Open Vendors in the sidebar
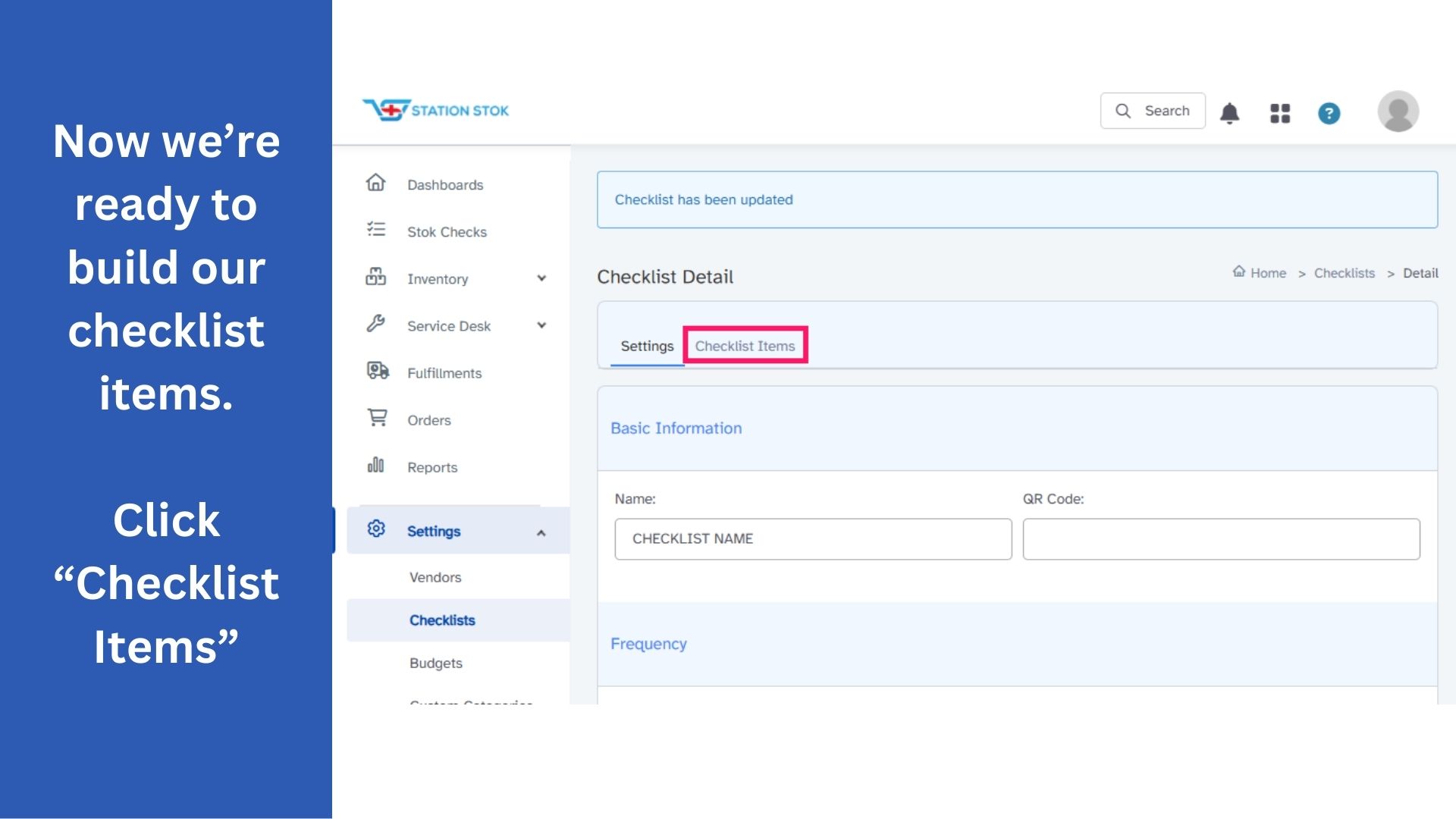This screenshot has width=1456, height=819. tap(435, 577)
